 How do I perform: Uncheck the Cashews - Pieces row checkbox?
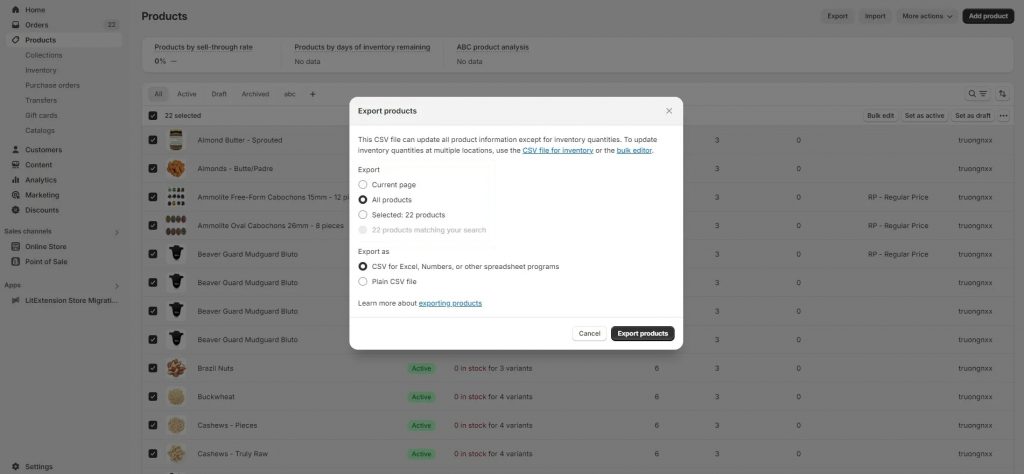pyautogui.click(x=153, y=425)
